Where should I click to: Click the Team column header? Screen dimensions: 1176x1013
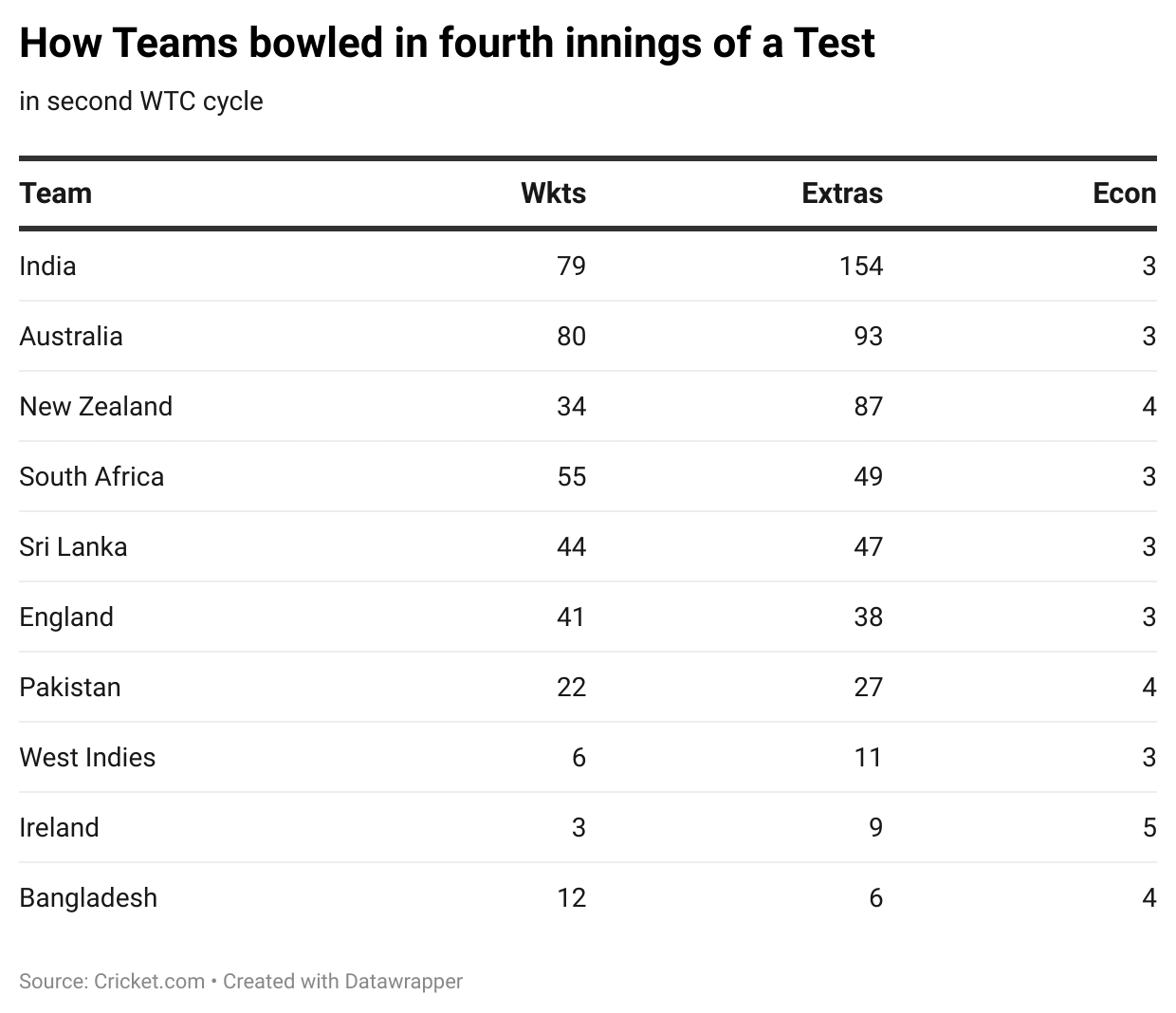point(56,193)
